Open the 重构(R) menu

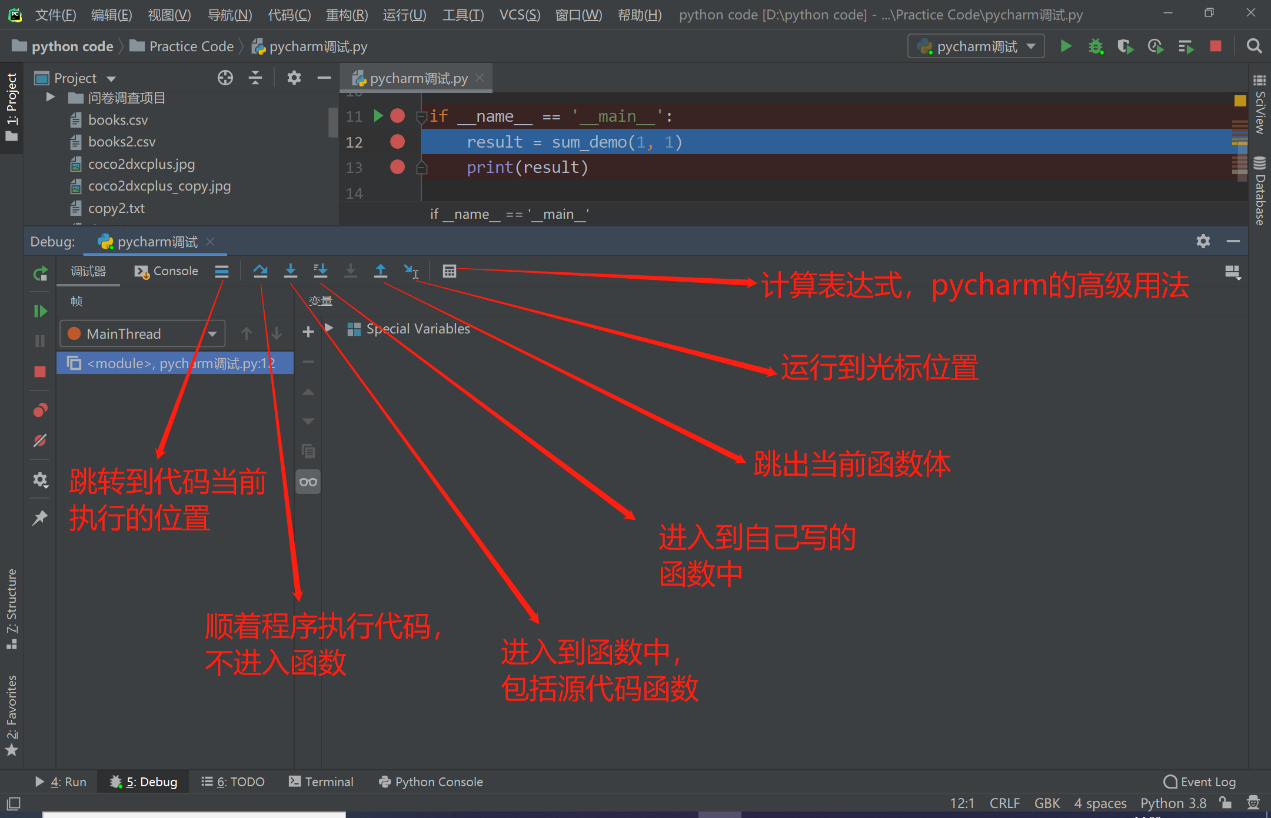(x=346, y=15)
